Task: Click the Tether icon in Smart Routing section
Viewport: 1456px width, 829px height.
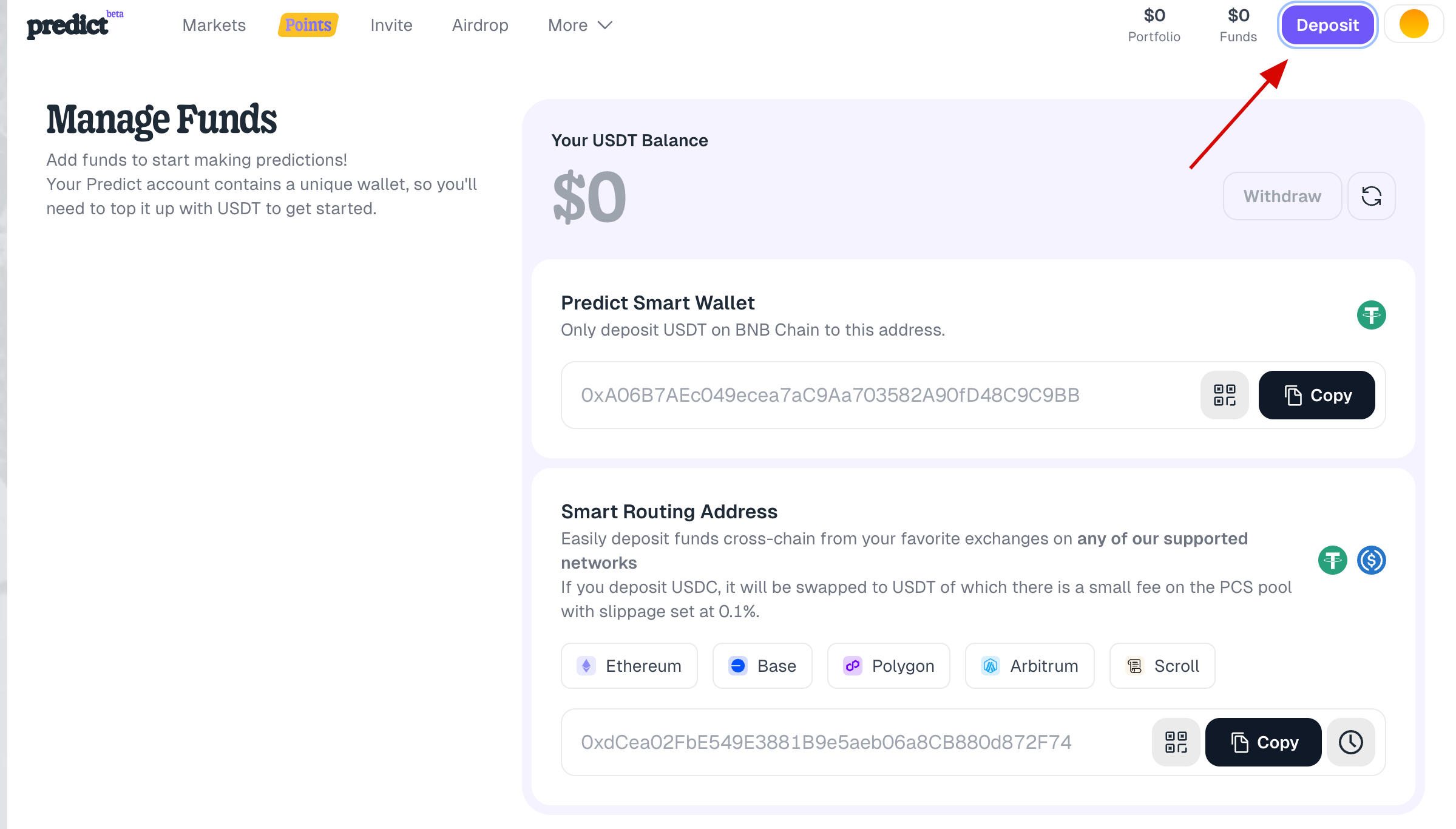Action: 1332,560
